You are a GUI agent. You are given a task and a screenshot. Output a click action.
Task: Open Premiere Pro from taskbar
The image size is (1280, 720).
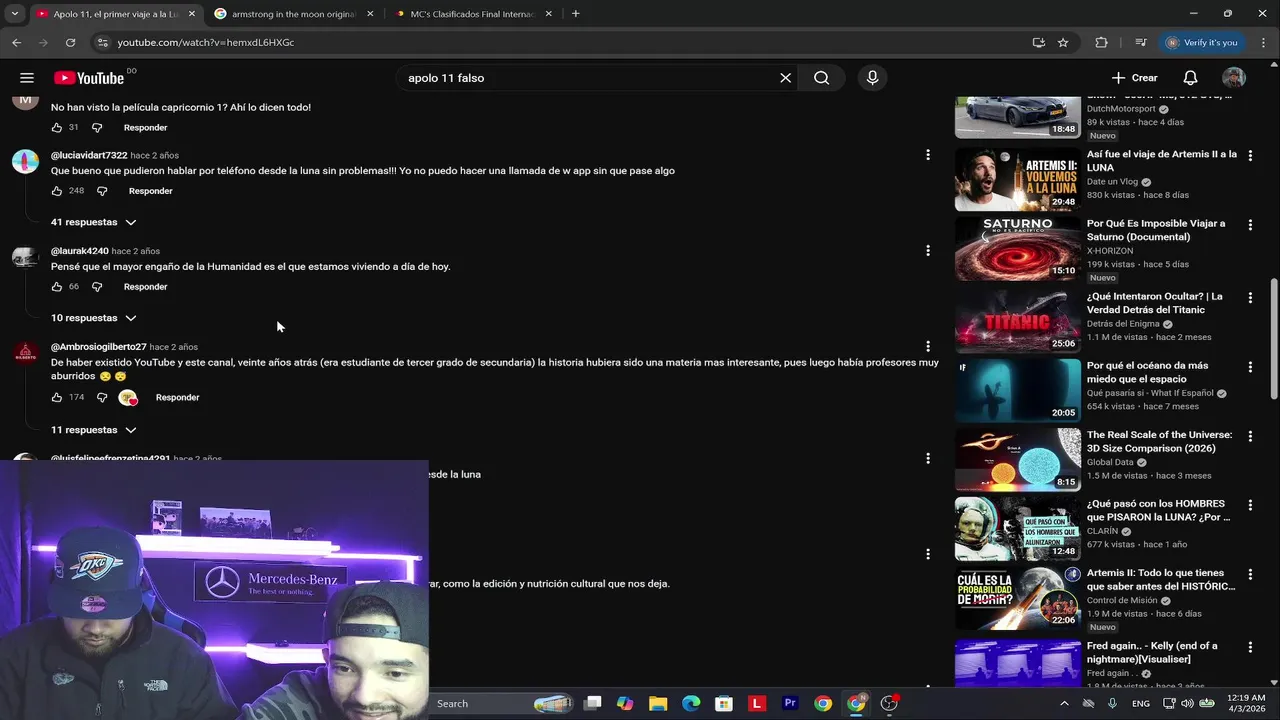(x=790, y=704)
